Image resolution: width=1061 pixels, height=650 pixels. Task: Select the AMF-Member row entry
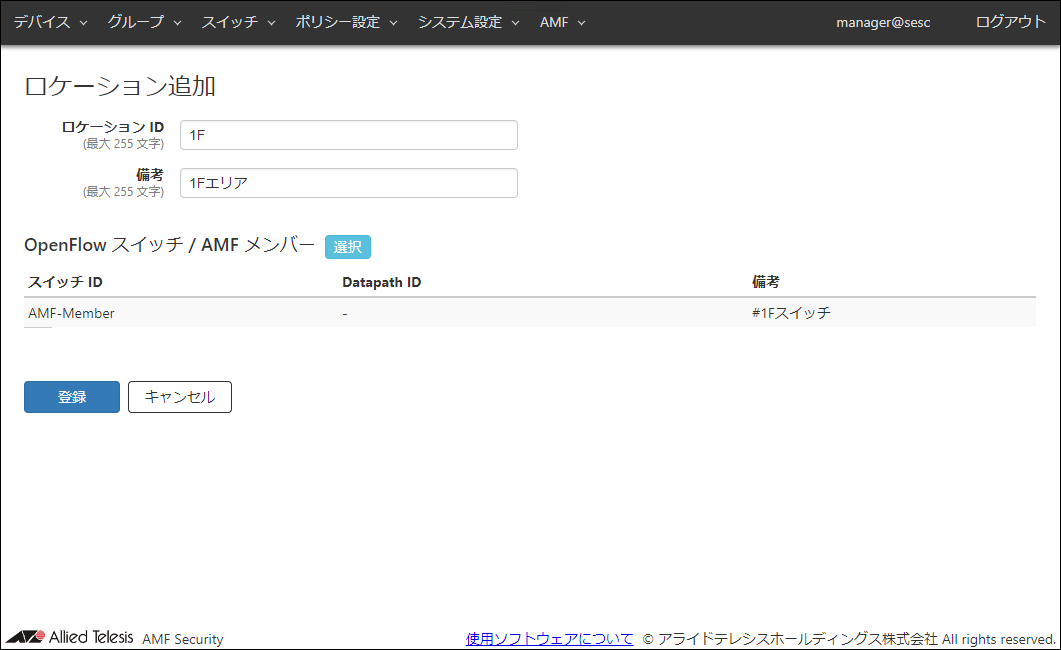point(71,313)
